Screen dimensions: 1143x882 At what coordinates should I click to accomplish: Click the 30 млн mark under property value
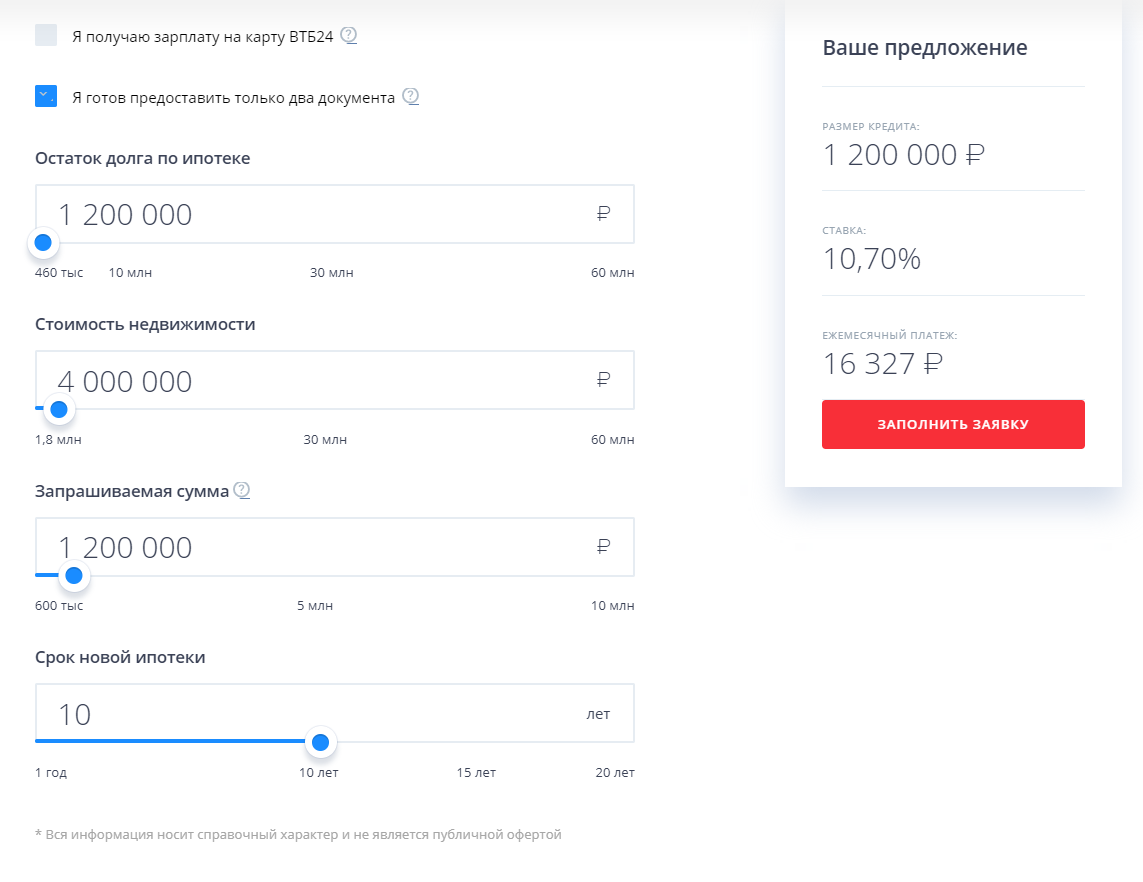point(325,440)
